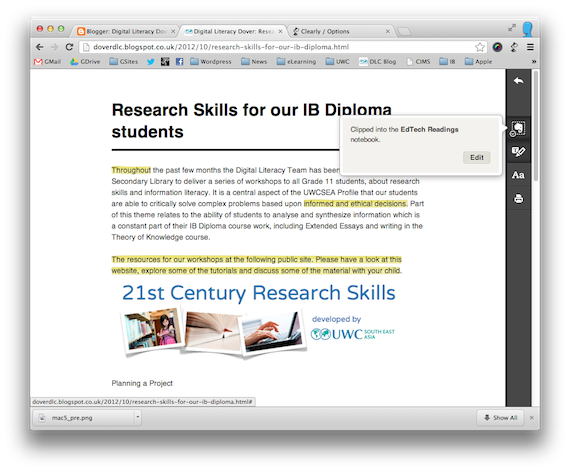Click the Clearly lamp extension icon
Viewport: 570px width, 472px height.
(514, 47)
